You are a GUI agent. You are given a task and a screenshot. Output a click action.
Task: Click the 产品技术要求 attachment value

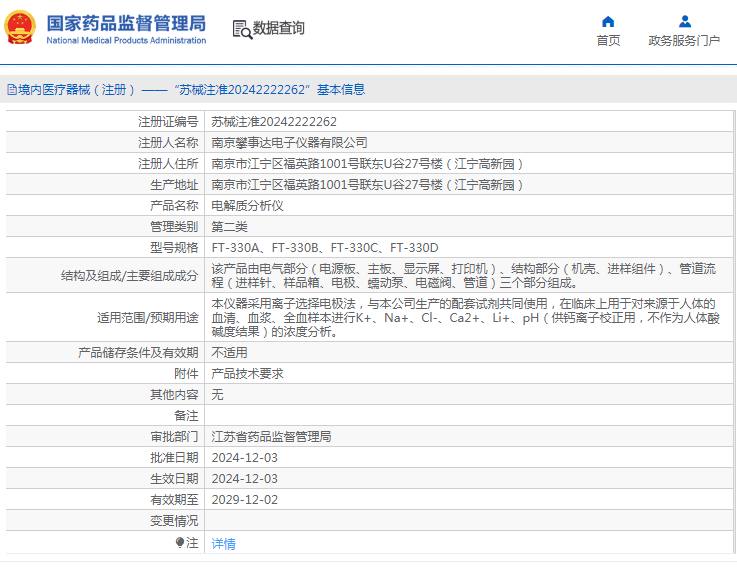pyautogui.click(x=247, y=374)
